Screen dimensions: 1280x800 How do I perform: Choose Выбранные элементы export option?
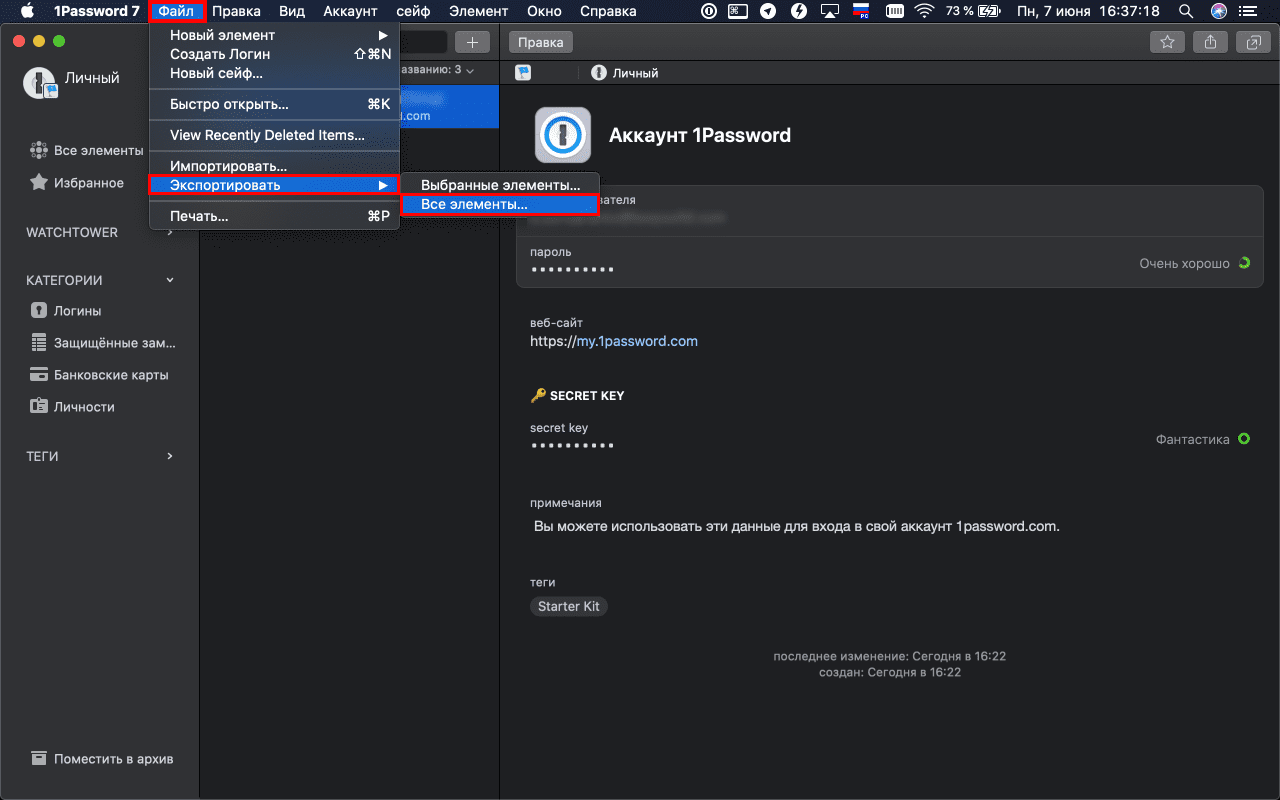click(500, 185)
